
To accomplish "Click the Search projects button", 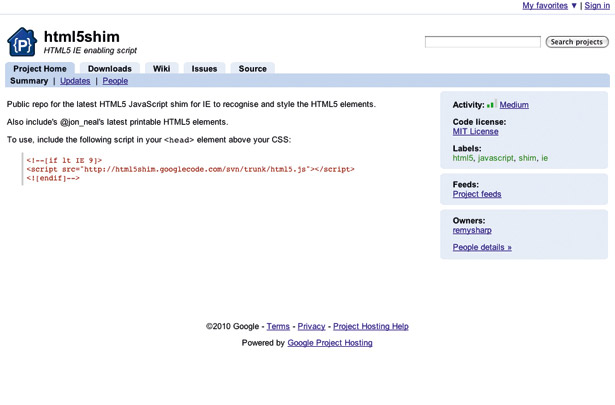I will tap(577, 42).
